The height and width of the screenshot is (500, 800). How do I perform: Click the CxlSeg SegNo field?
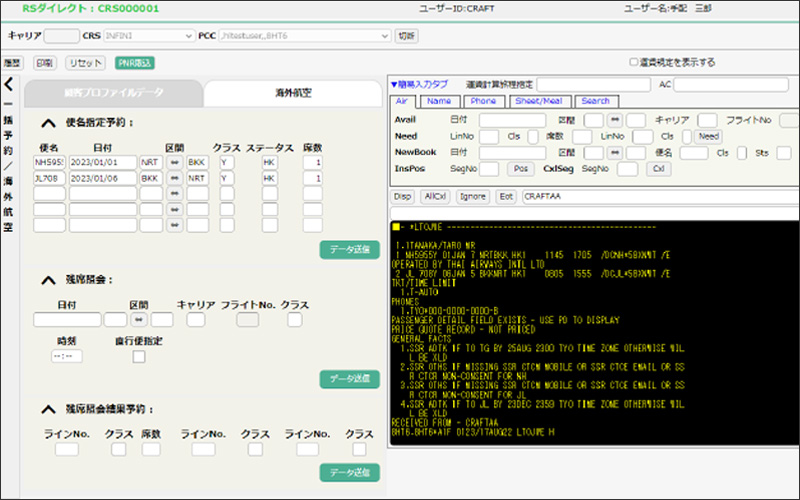click(x=627, y=169)
